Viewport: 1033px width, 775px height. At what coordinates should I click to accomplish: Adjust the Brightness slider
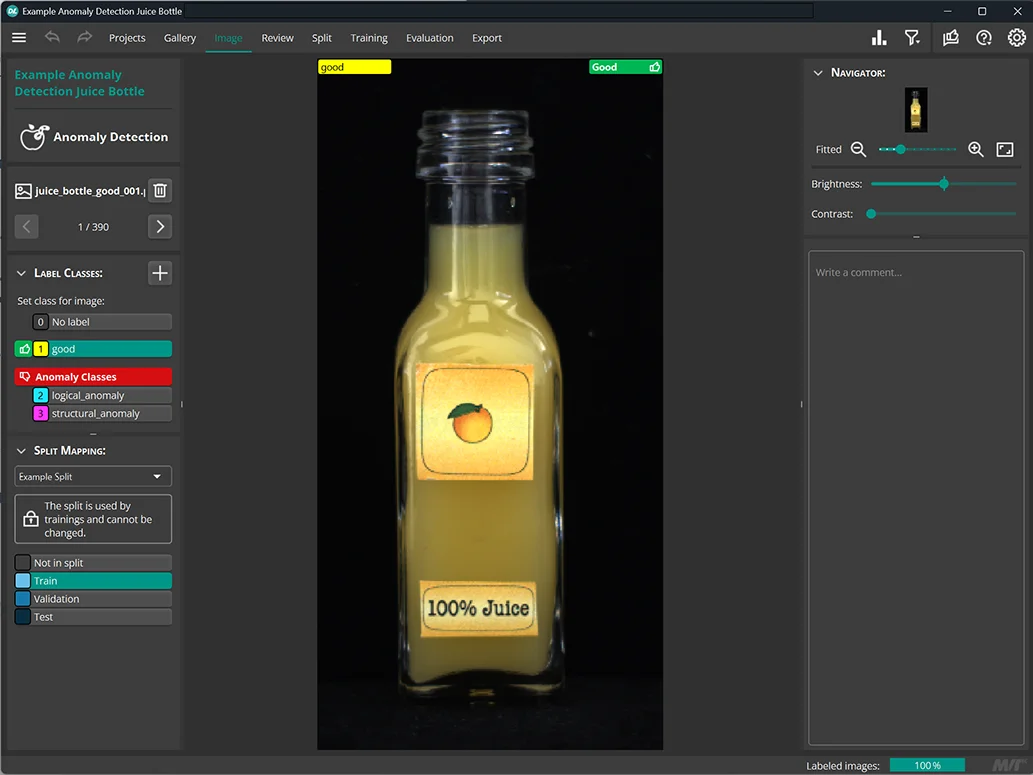click(x=943, y=184)
